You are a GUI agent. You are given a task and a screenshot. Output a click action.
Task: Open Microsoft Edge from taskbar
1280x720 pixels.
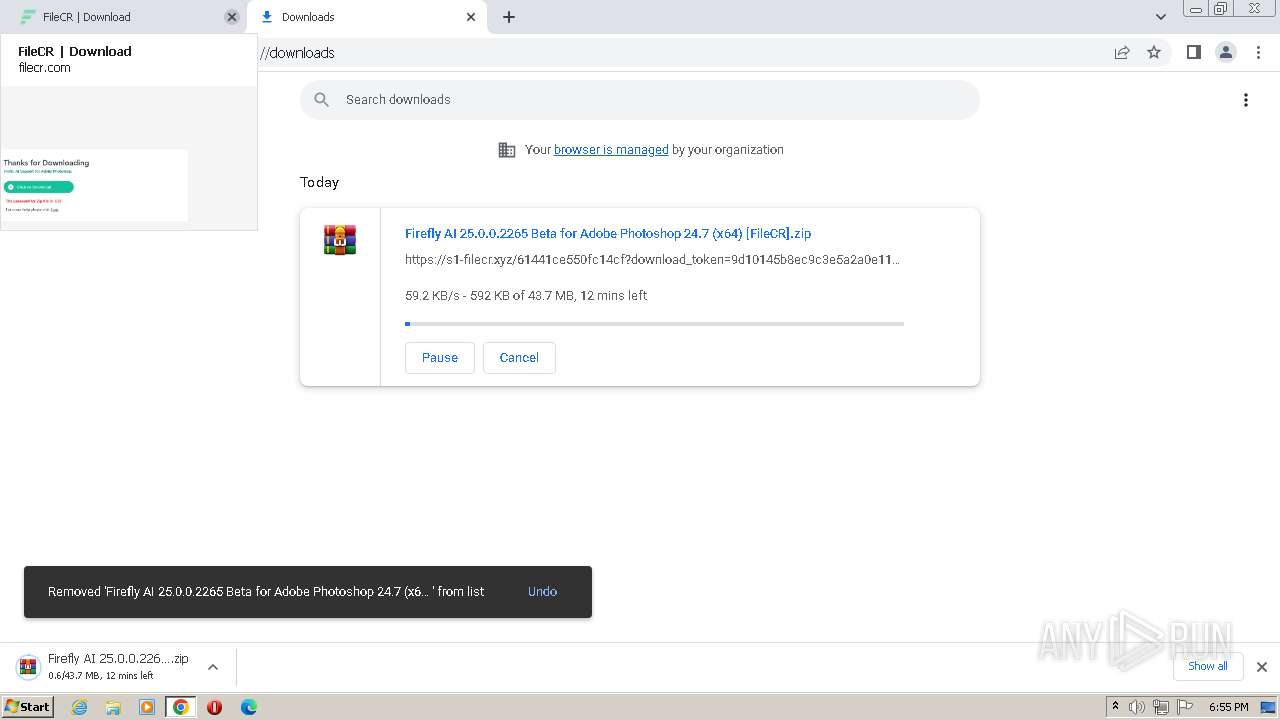[248, 707]
